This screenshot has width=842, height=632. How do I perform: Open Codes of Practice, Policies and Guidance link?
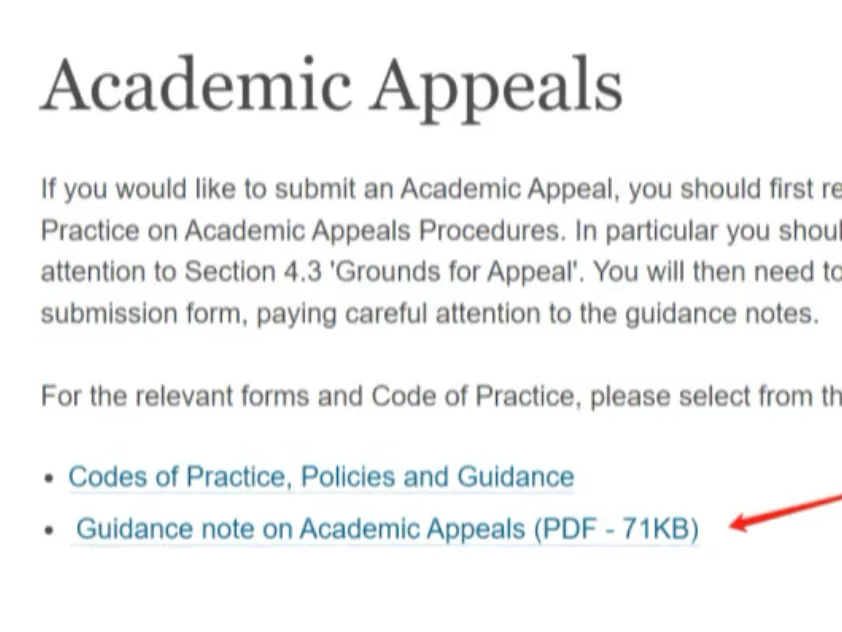[x=321, y=477]
